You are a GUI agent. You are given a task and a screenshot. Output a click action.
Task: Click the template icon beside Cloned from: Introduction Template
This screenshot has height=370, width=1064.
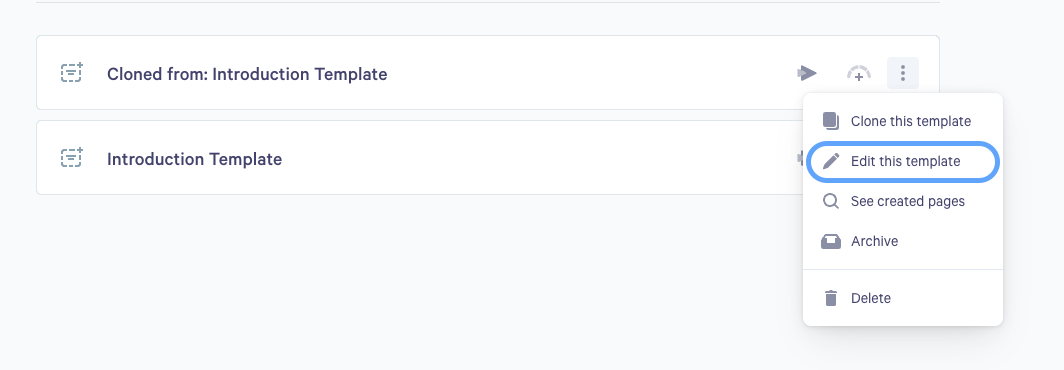71,73
